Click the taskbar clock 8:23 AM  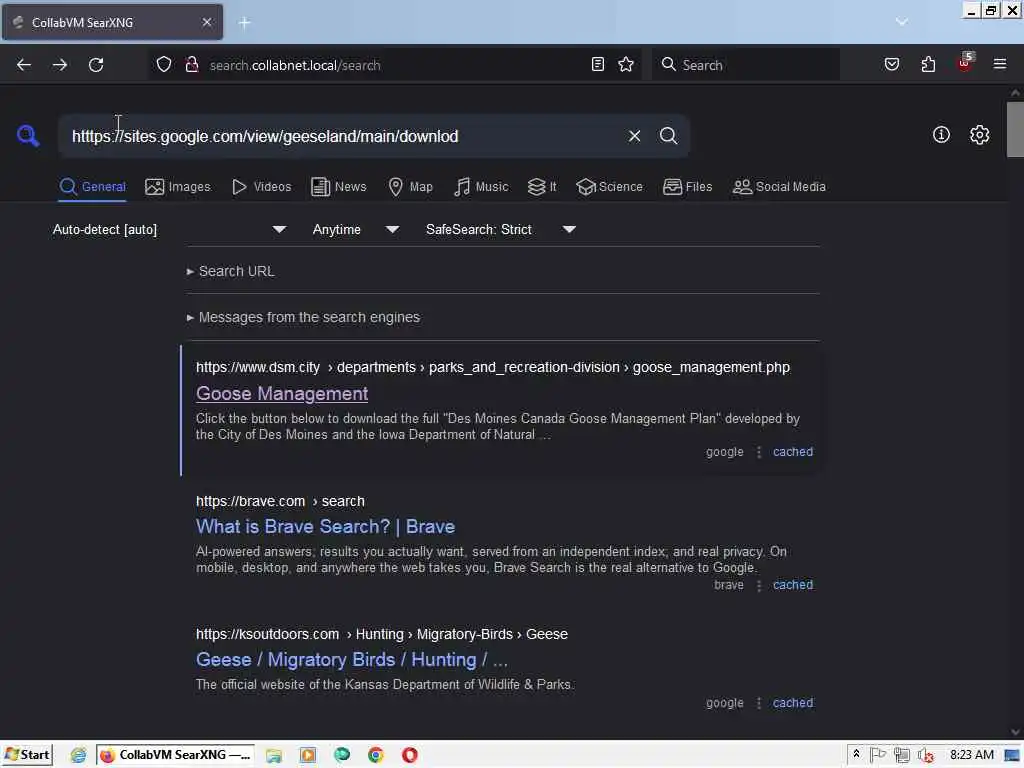pos(972,755)
